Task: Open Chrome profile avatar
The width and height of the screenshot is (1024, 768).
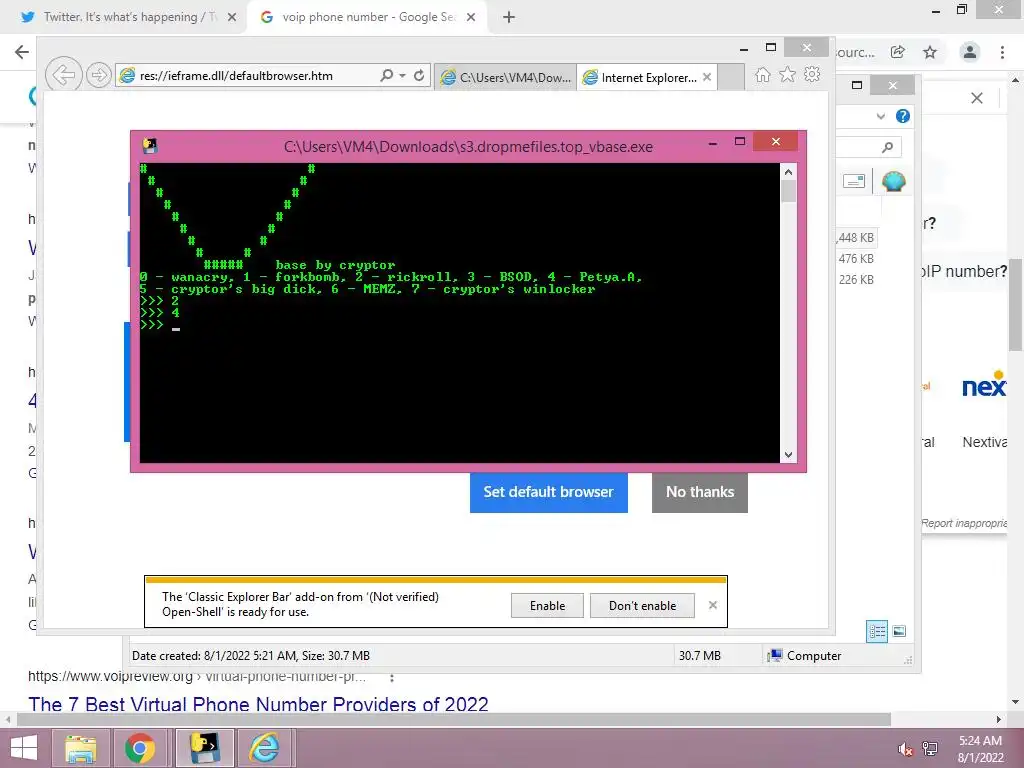Action: tap(970, 52)
